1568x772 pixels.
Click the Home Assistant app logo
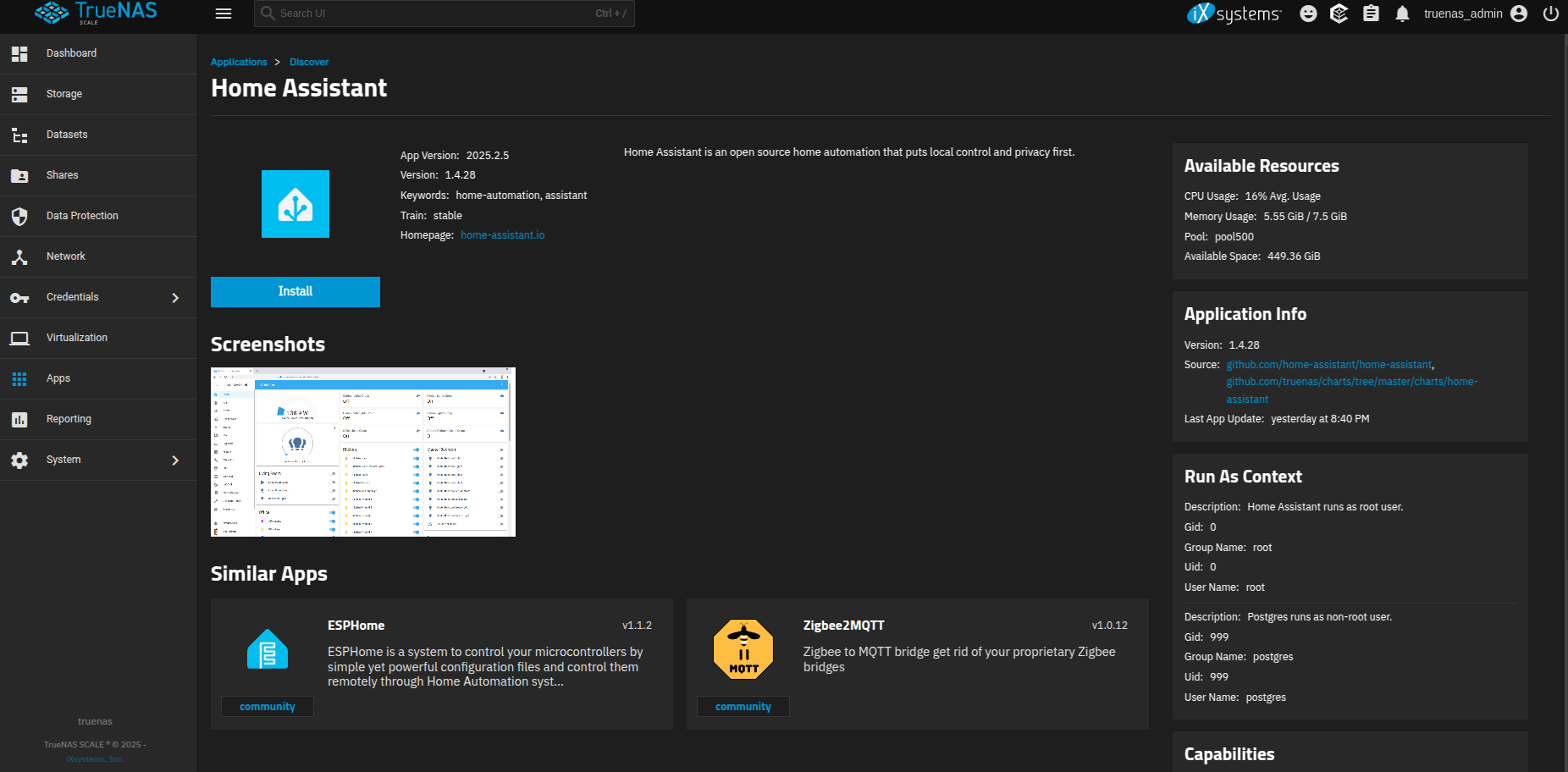[x=295, y=204]
